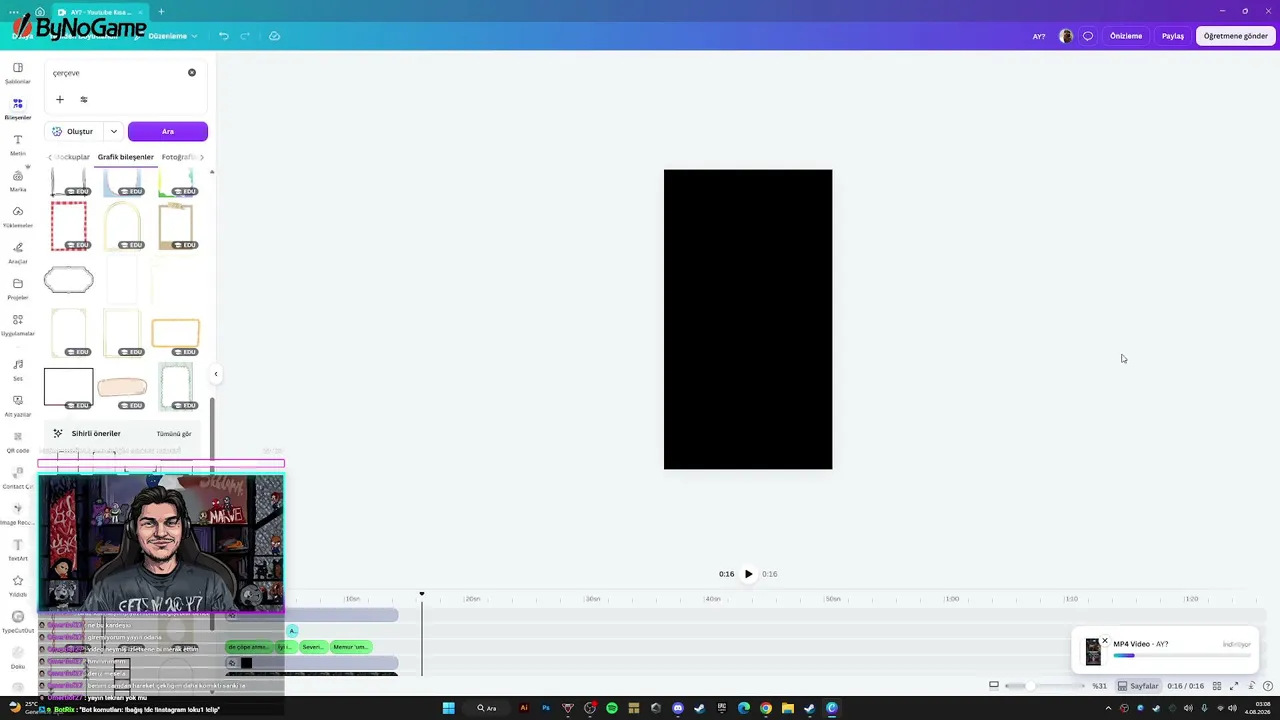Click the home icon in the tab bar
The image size is (1280, 720).
tap(39, 12)
